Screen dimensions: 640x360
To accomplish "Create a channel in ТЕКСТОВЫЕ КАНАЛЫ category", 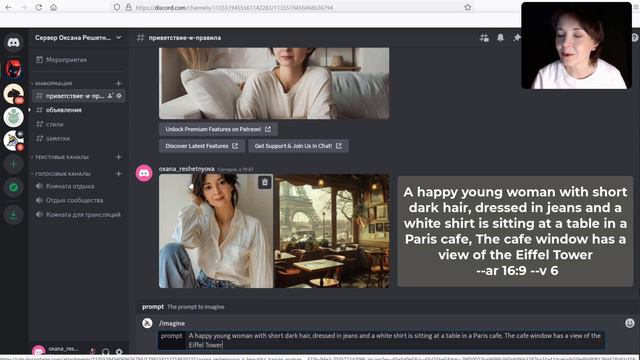I will 118,157.
